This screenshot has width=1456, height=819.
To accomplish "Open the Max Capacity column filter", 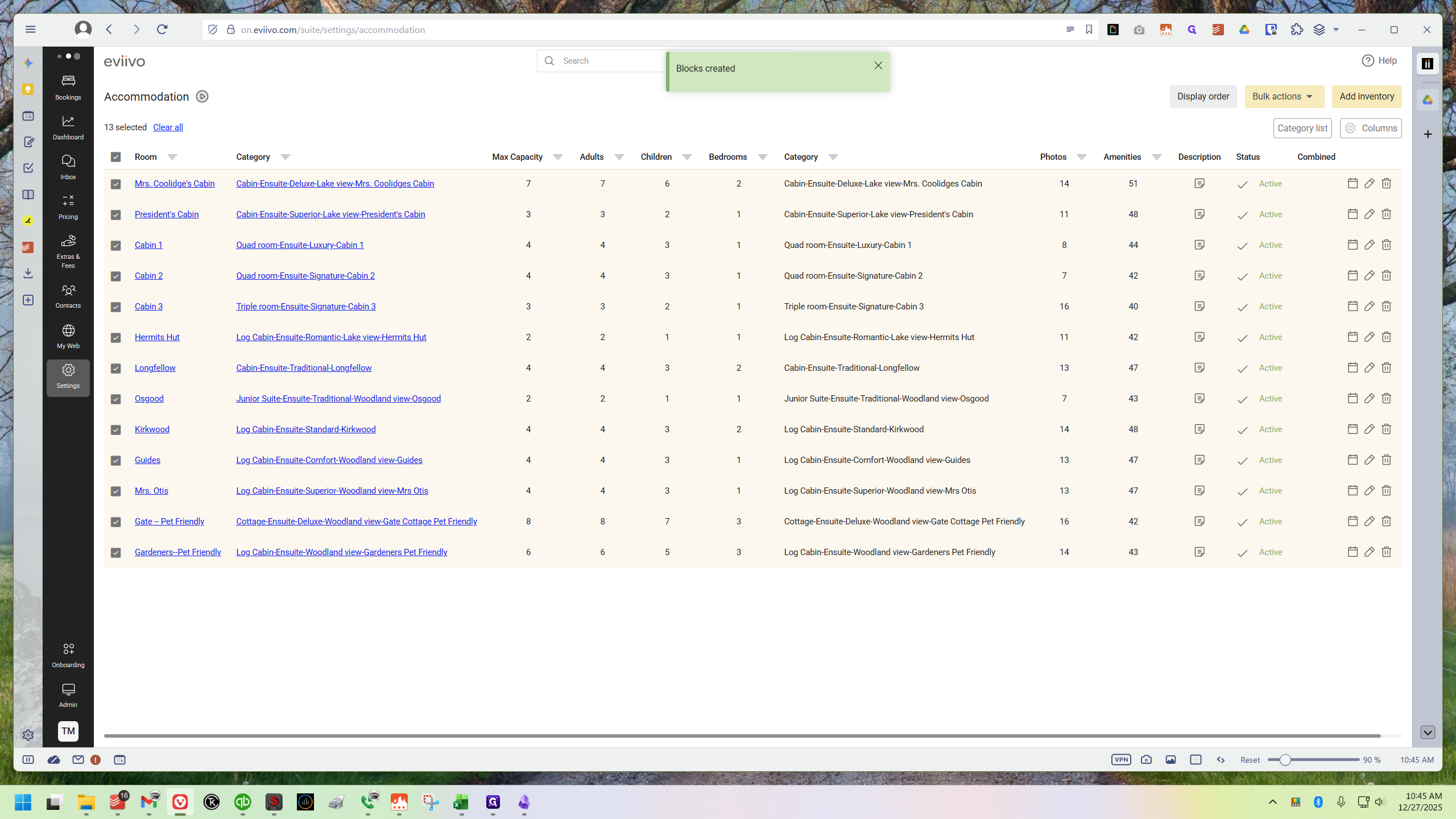I will (558, 157).
